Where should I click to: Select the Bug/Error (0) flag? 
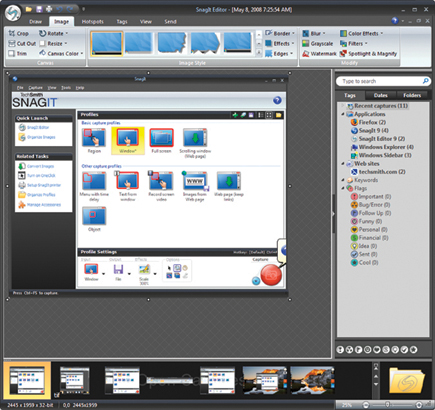point(370,205)
